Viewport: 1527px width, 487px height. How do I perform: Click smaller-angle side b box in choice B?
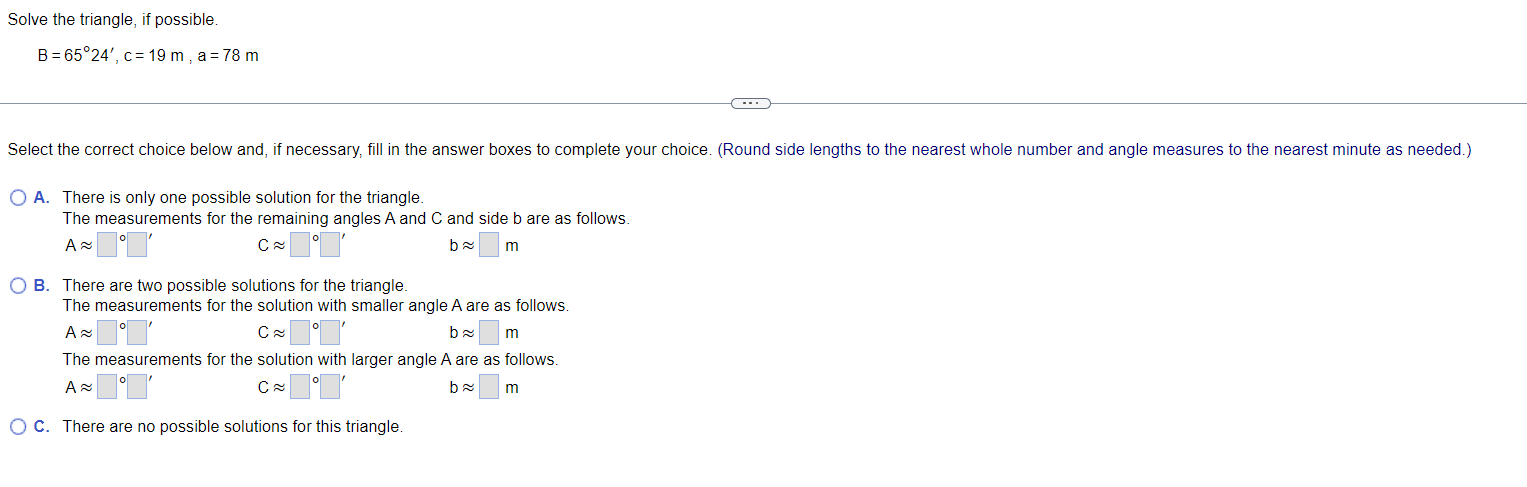click(x=489, y=332)
